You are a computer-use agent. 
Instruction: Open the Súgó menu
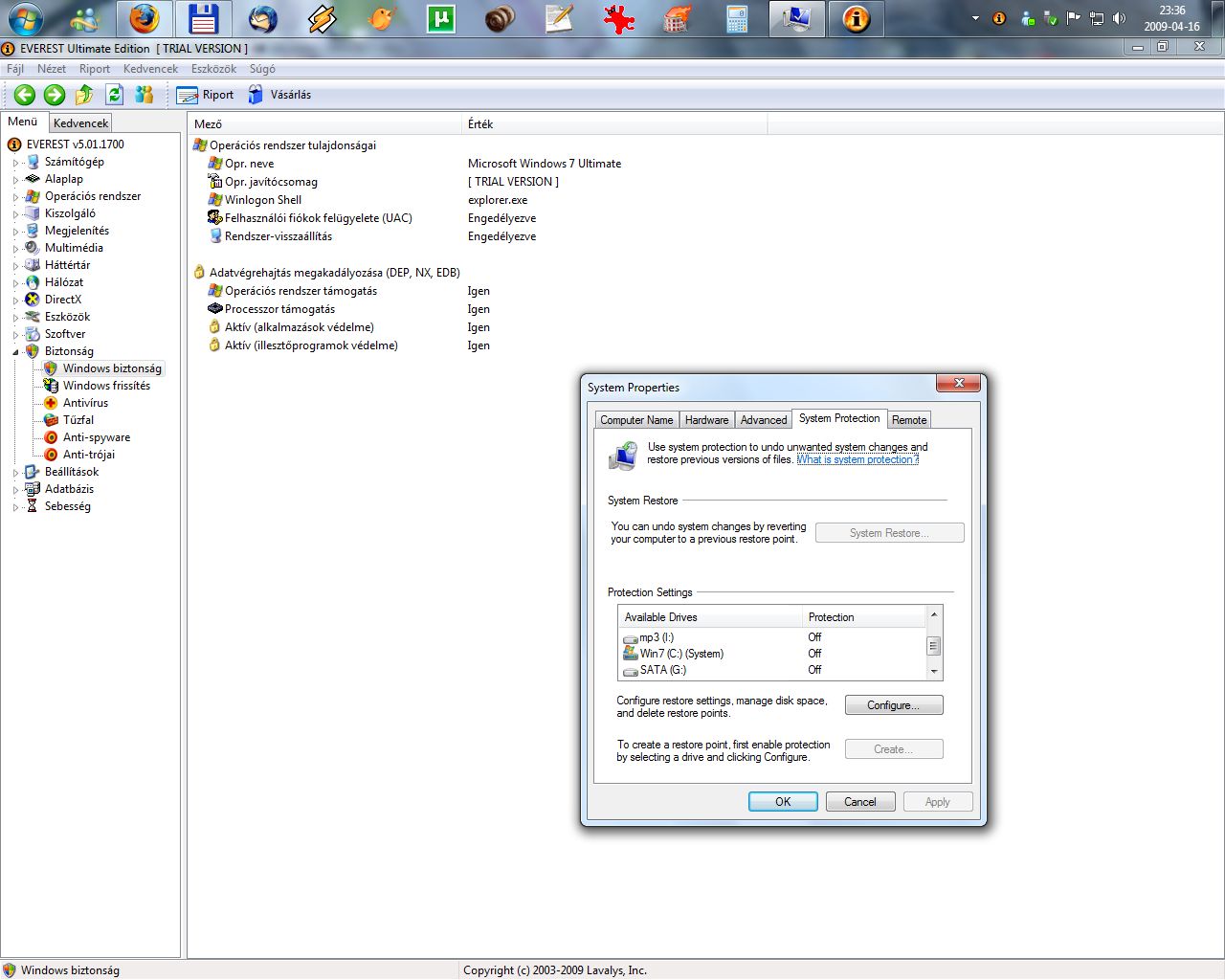(x=262, y=69)
